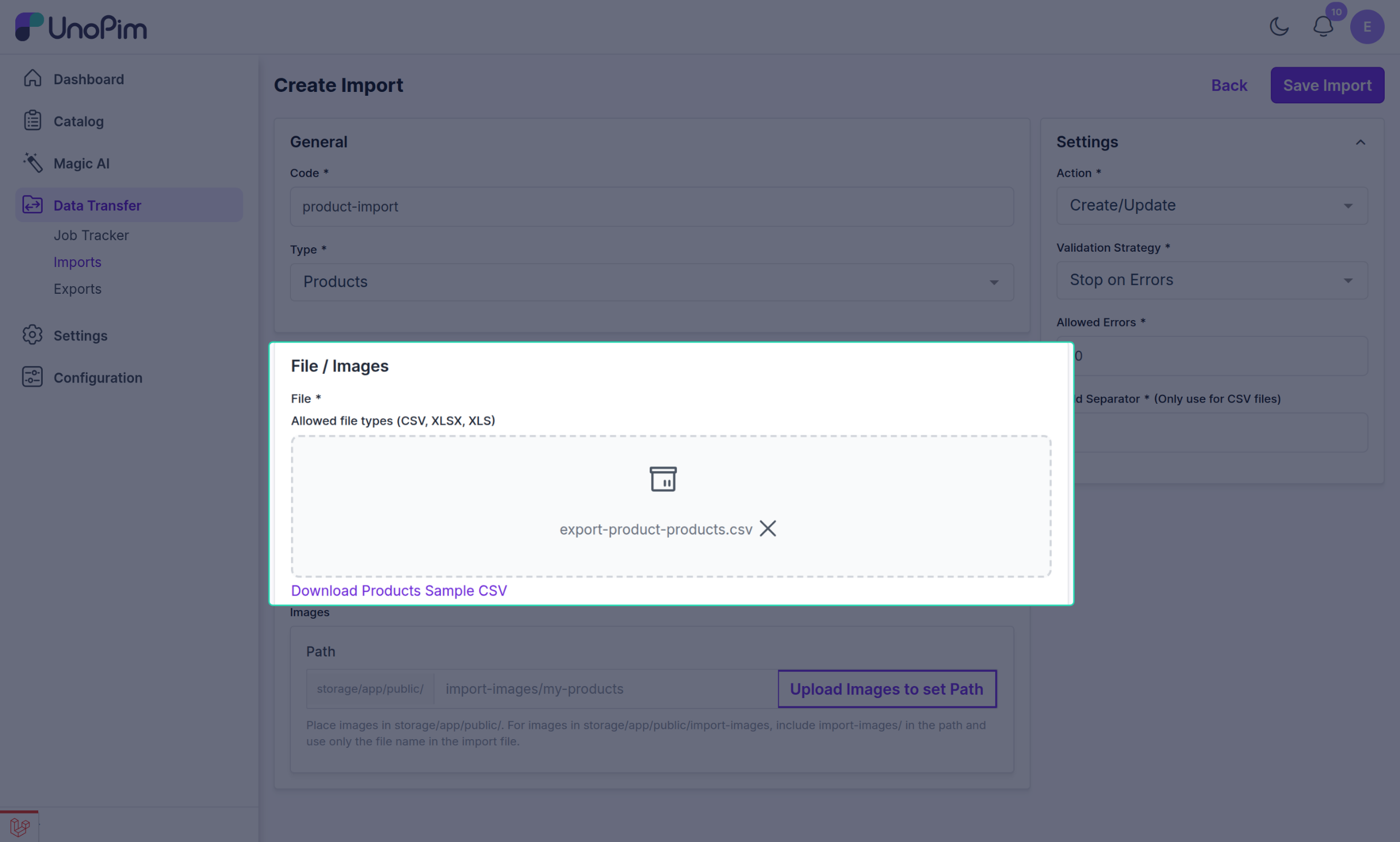Open the user avatar 'E' menu
Viewport: 1400px width, 842px height.
point(1367,27)
